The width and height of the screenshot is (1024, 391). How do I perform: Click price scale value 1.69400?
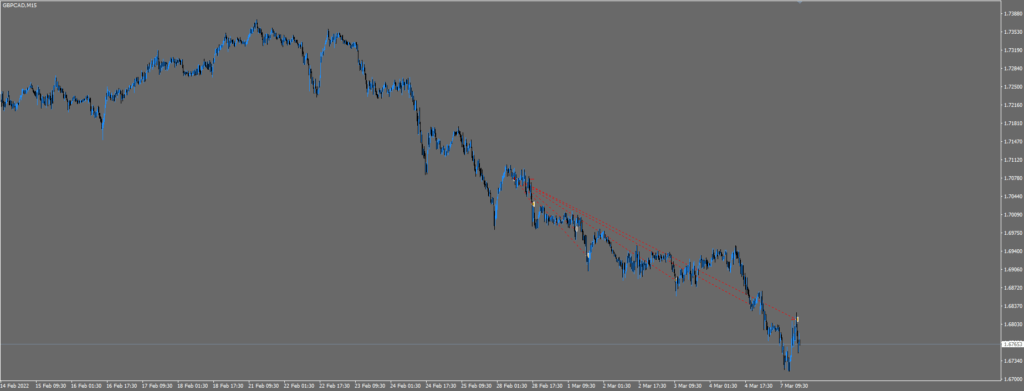coord(1014,251)
